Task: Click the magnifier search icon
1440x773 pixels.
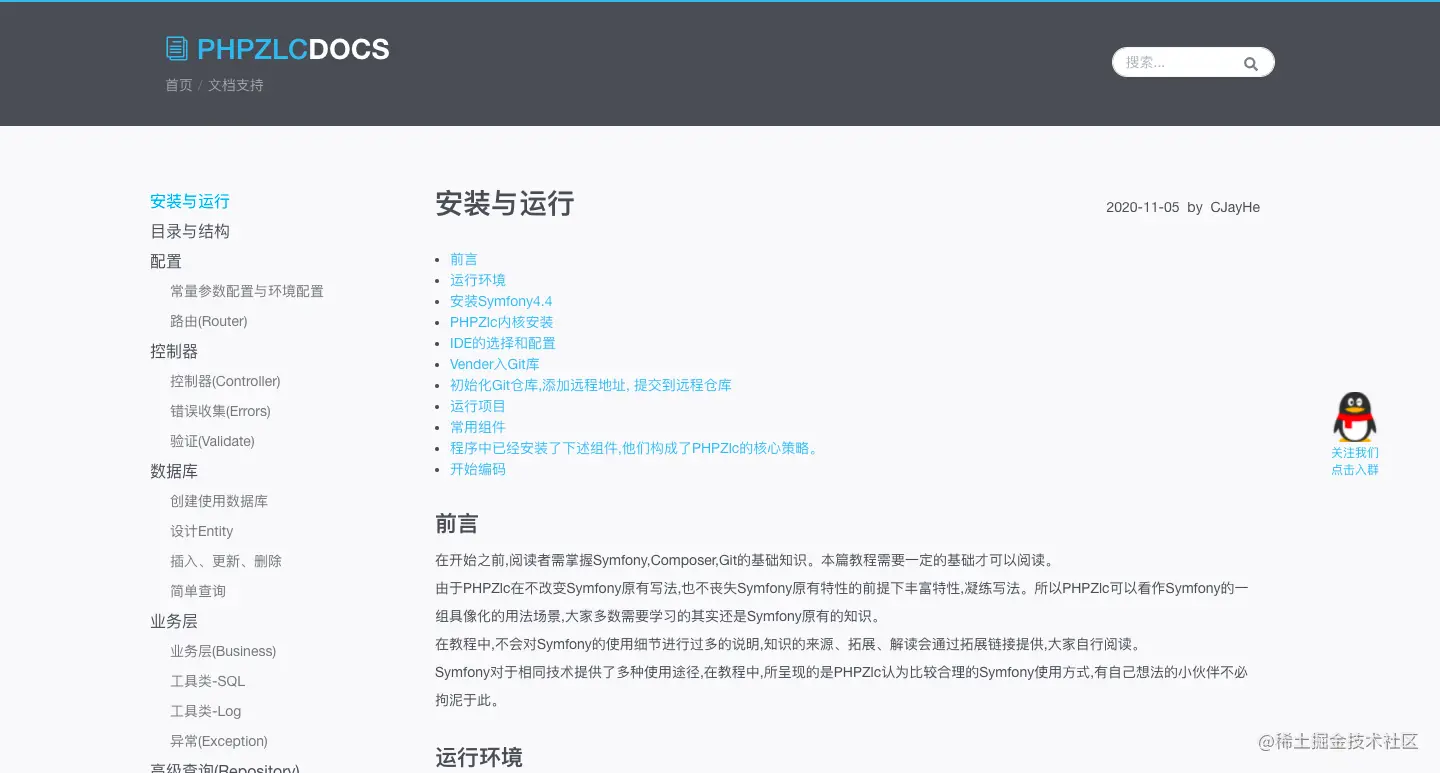Action: point(1250,62)
